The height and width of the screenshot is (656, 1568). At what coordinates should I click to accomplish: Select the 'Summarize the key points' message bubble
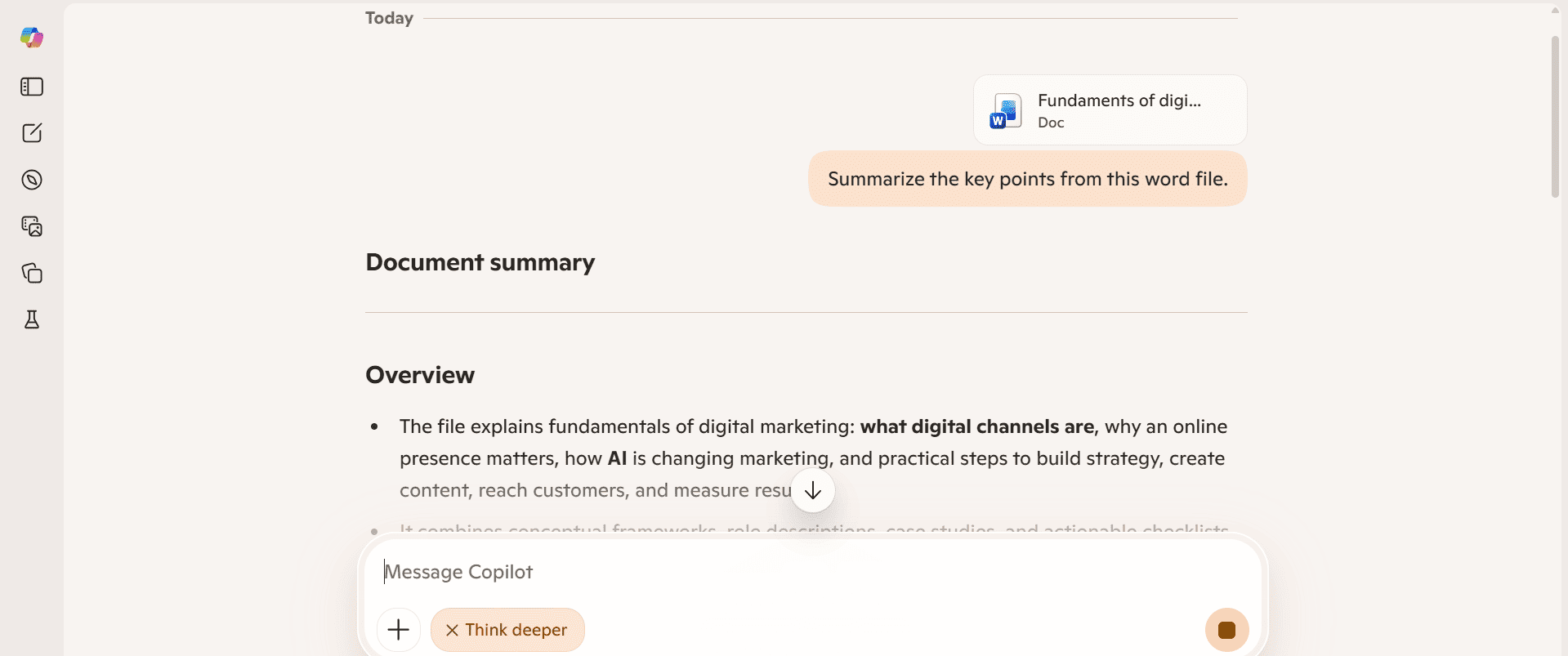pyautogui.click(x=1028, y=179)
